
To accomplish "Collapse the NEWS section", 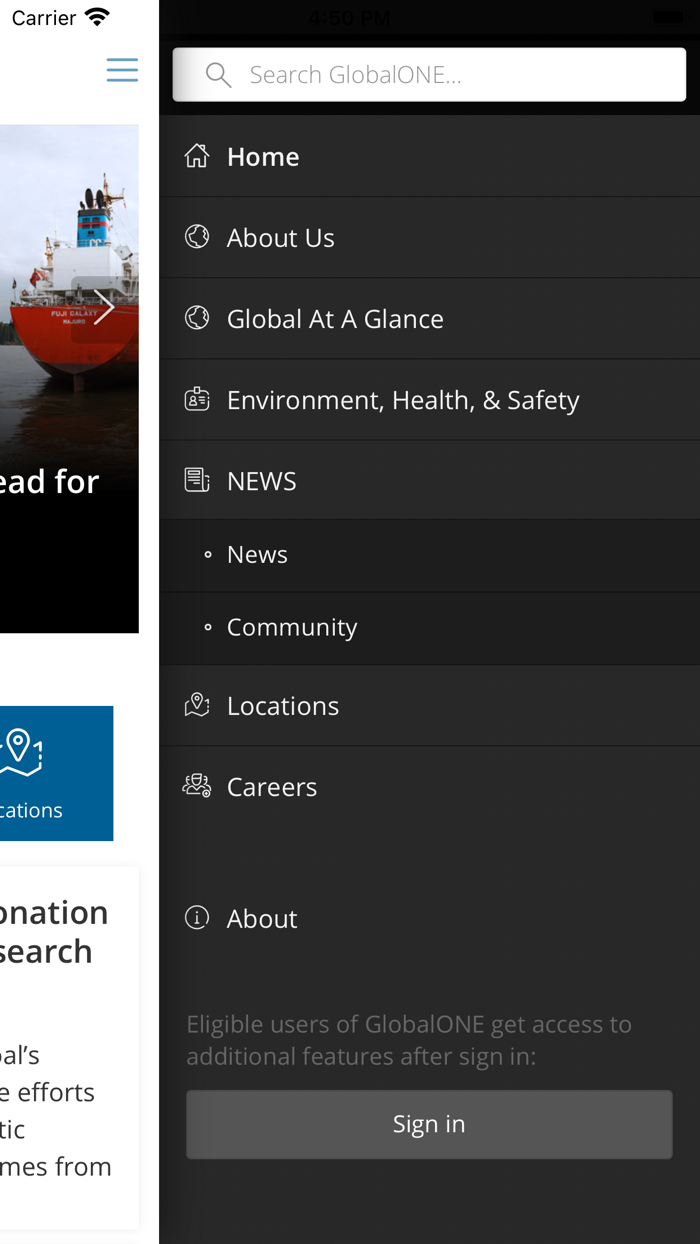I will tap(261, 479).
